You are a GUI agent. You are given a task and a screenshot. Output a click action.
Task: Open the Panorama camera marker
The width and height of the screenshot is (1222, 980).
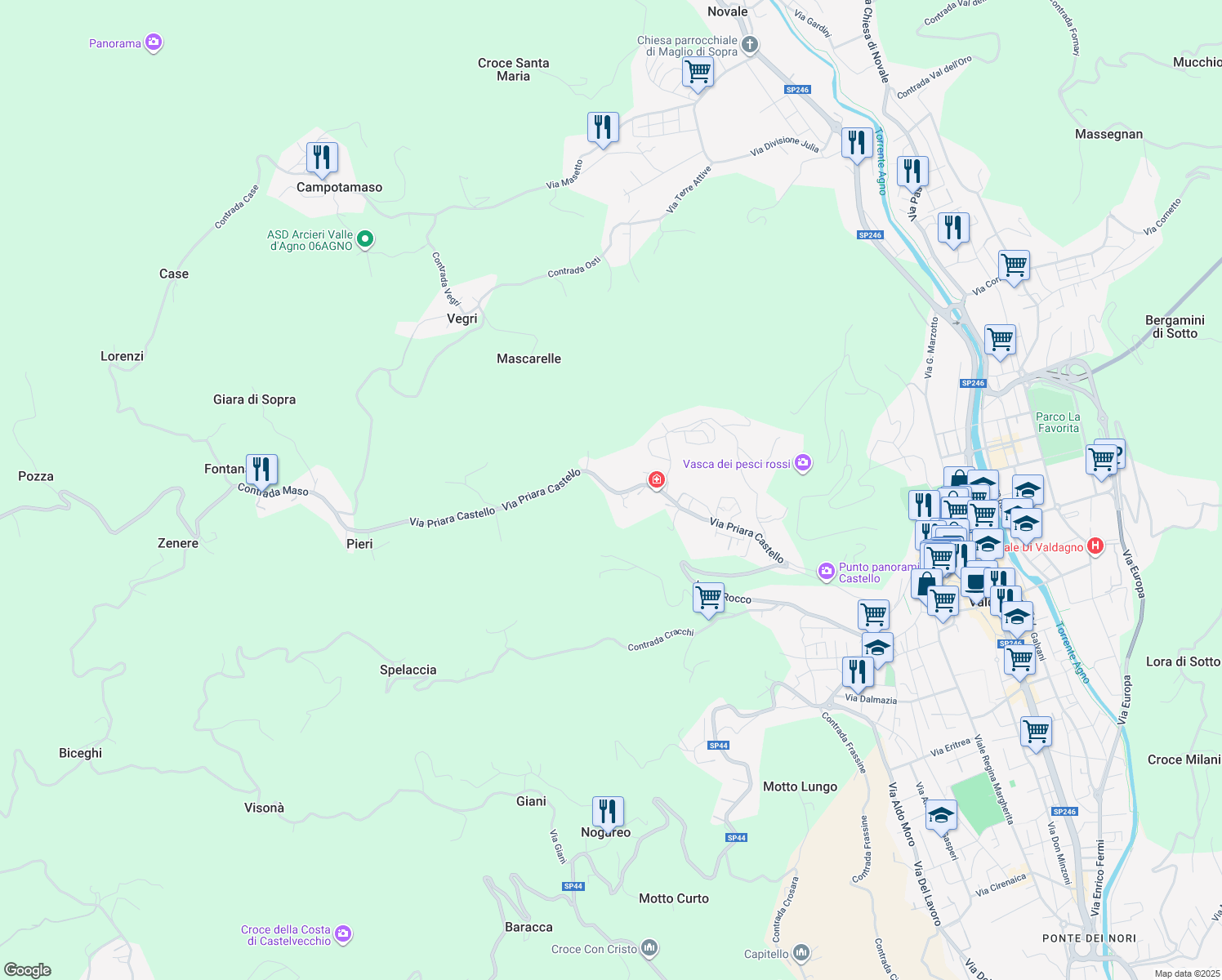coord(153,42)
